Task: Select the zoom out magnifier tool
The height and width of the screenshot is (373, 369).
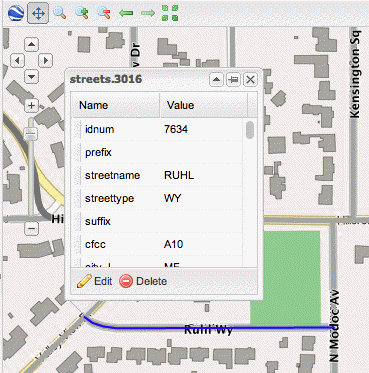Action: click(x=104, y=13)
